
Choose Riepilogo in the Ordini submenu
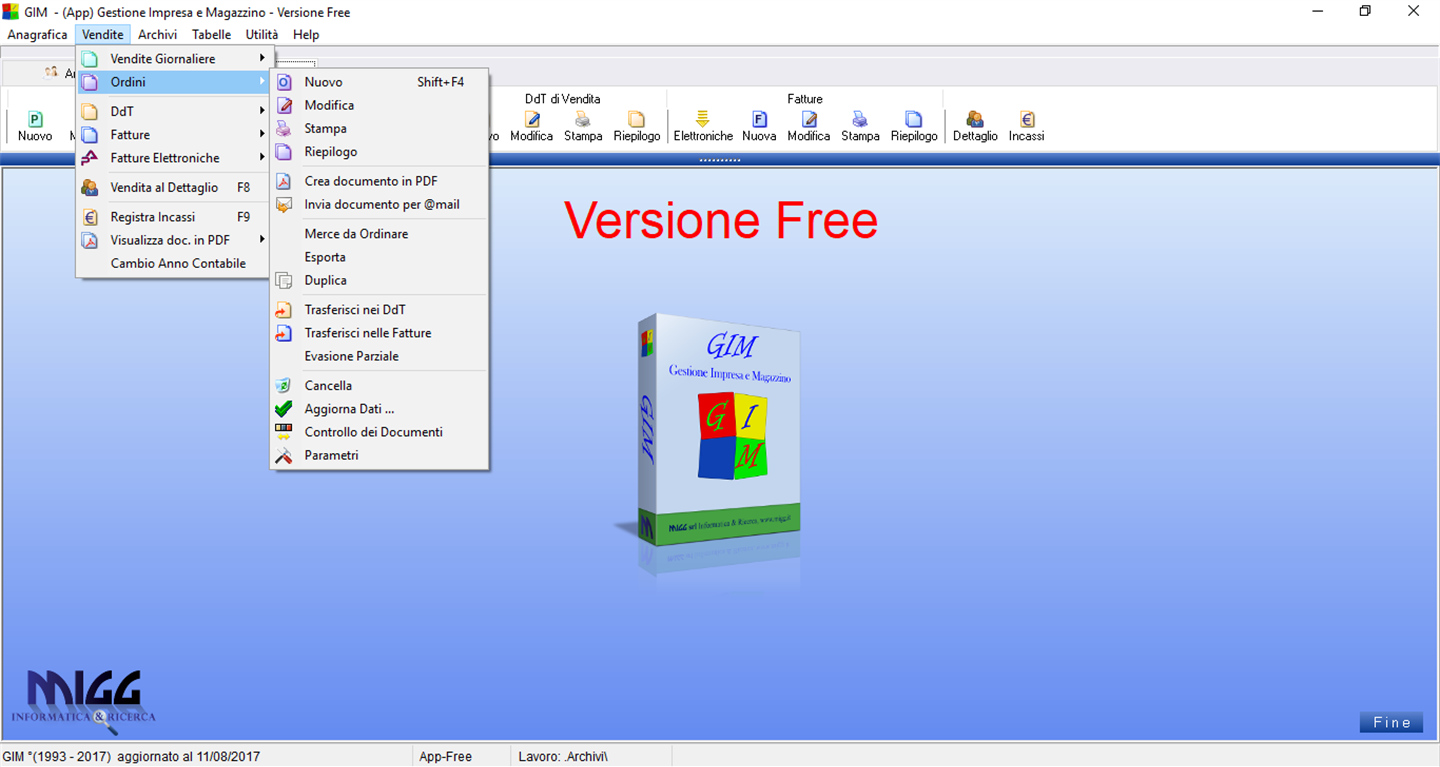379,152
